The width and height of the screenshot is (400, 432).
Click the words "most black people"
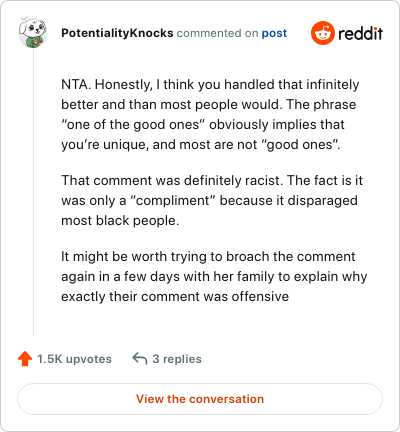[120, 220]
